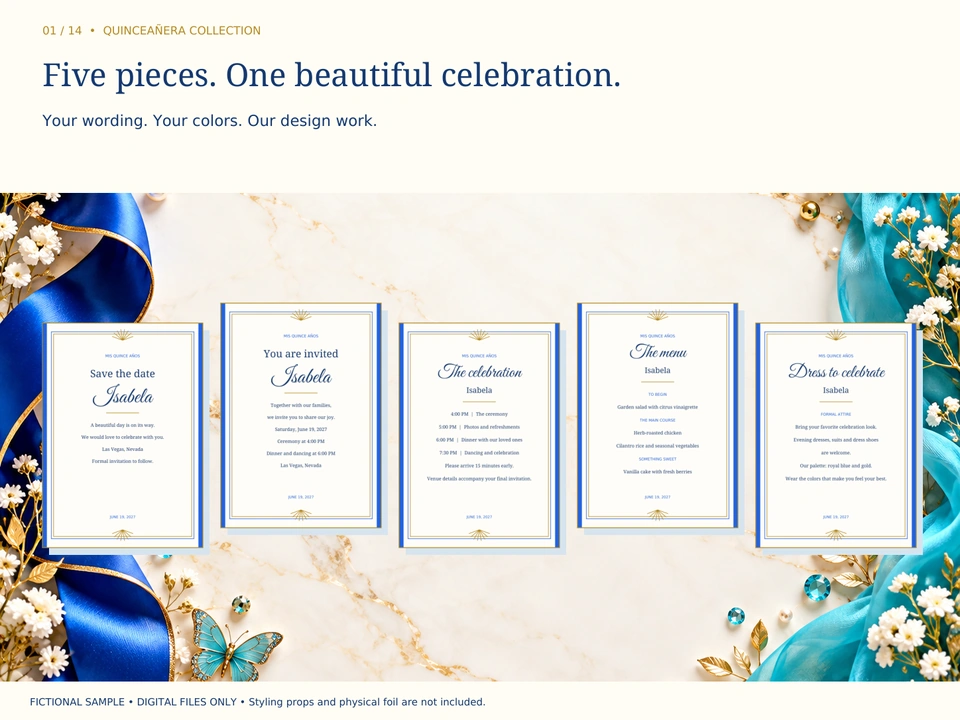
Task: Click "Wear the colors that make you feel your best."
Action: 836,478
